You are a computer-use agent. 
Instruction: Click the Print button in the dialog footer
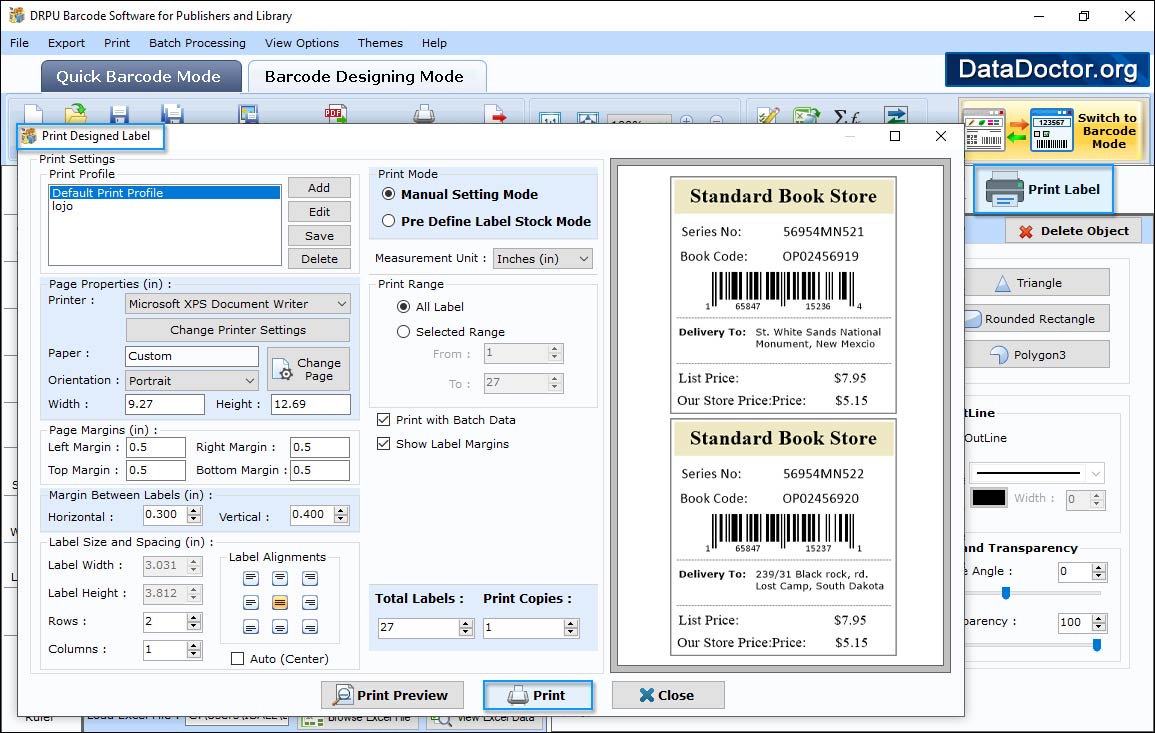pyautogui.click(x=538, y=695)
